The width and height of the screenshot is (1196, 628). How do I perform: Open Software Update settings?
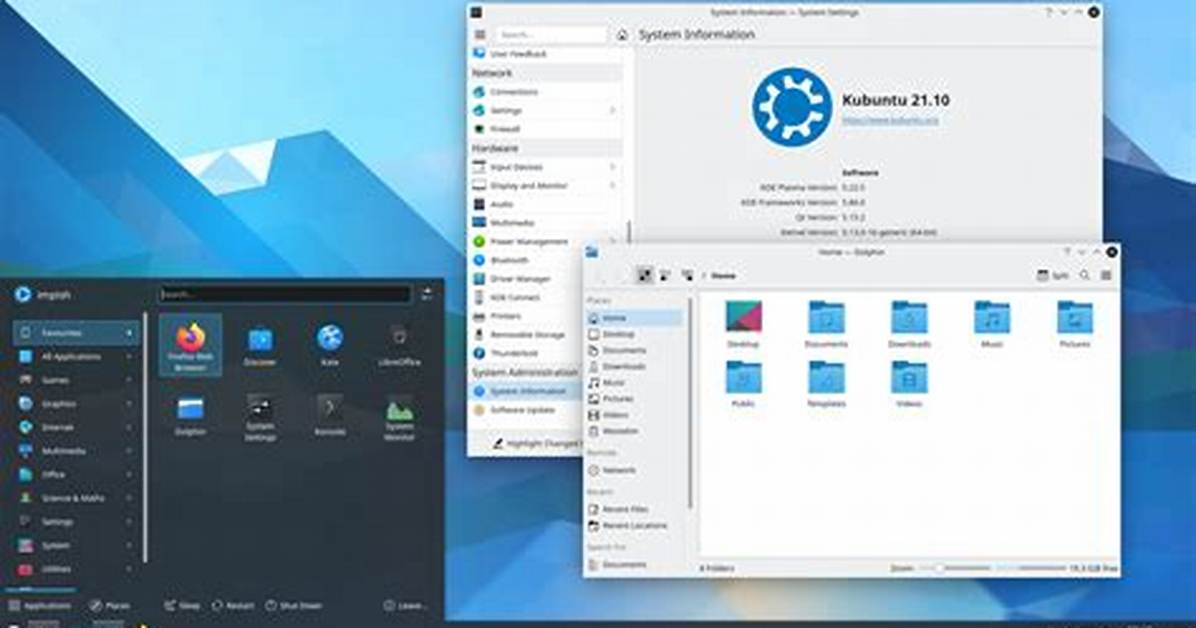[526, 410]
